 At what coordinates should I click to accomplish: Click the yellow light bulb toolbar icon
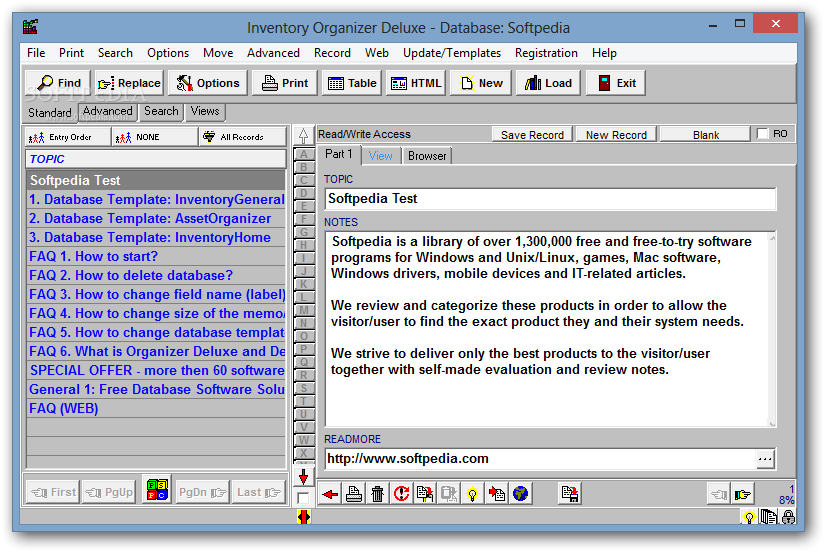[x=472, y=494]
